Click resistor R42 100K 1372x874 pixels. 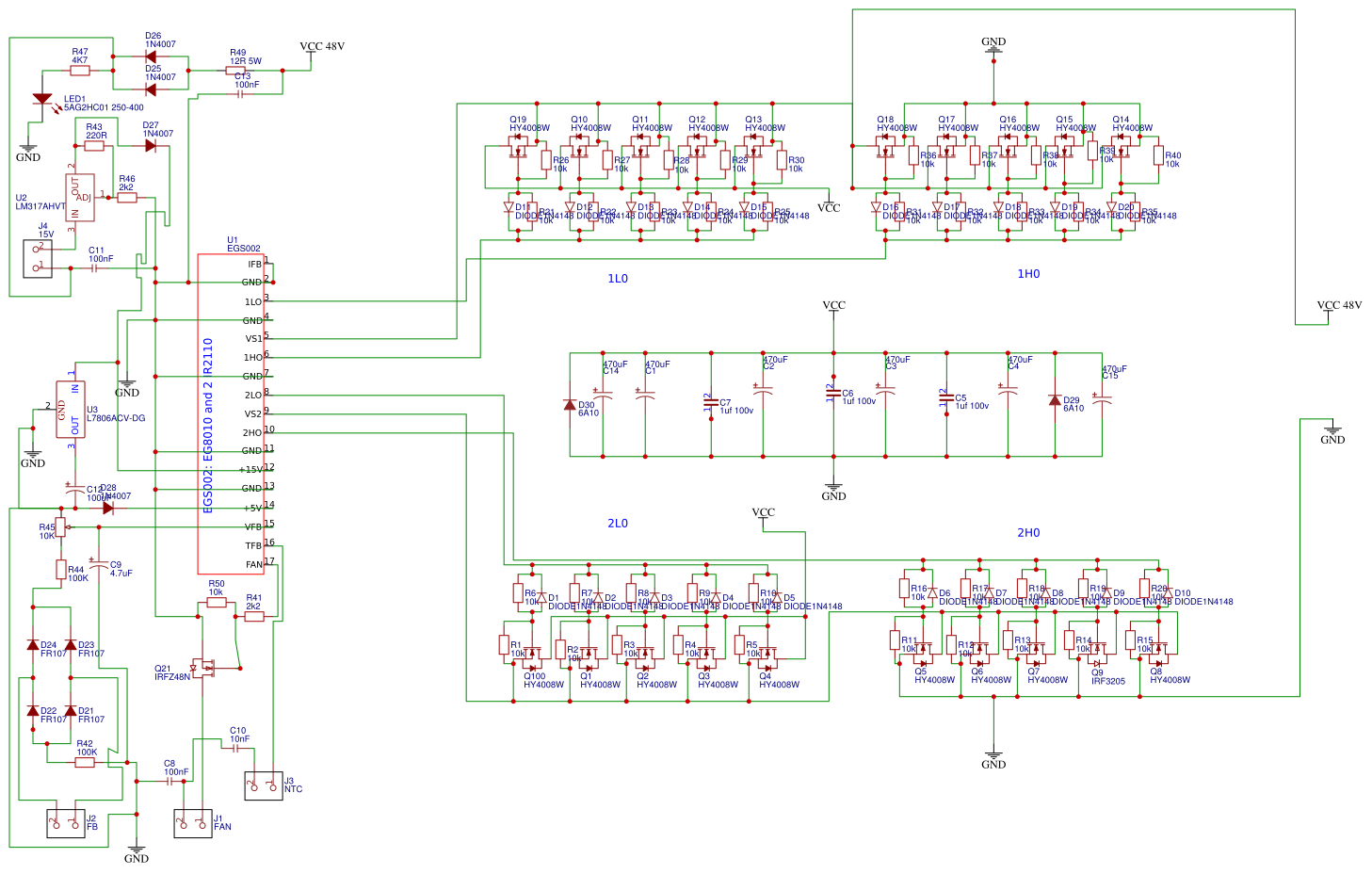pyautogui.click(x=85, y=763)
